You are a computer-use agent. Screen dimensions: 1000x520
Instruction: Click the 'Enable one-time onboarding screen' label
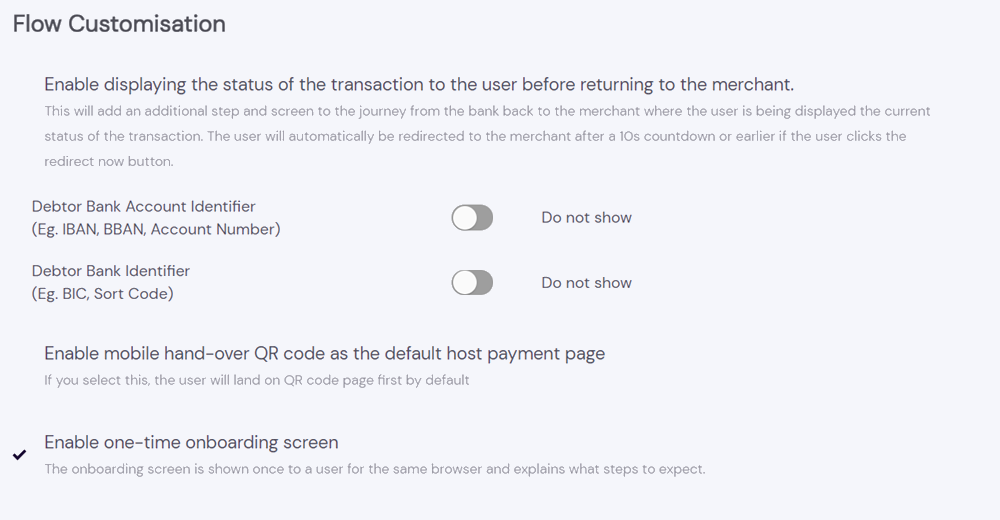click(191, 442)
